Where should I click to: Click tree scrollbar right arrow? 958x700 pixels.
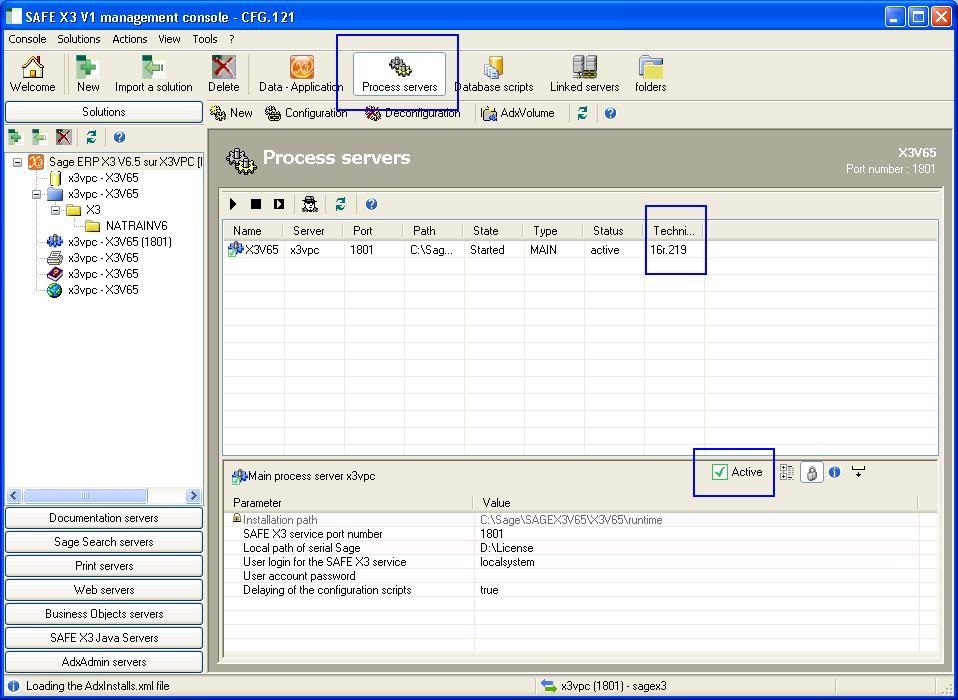pos(193,495)
